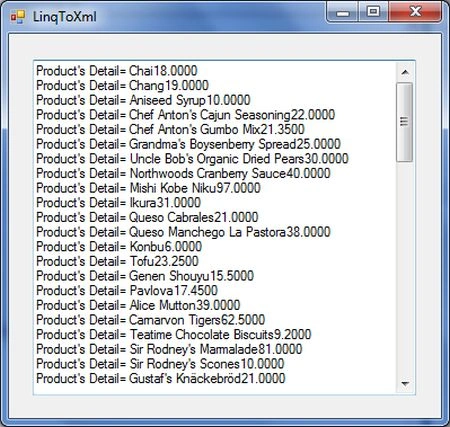The width and height of the screenshot is (450, 427).
Task: Click the vertical scrollbar thumb
Action: pyautogui.click(x=405, y=122)
